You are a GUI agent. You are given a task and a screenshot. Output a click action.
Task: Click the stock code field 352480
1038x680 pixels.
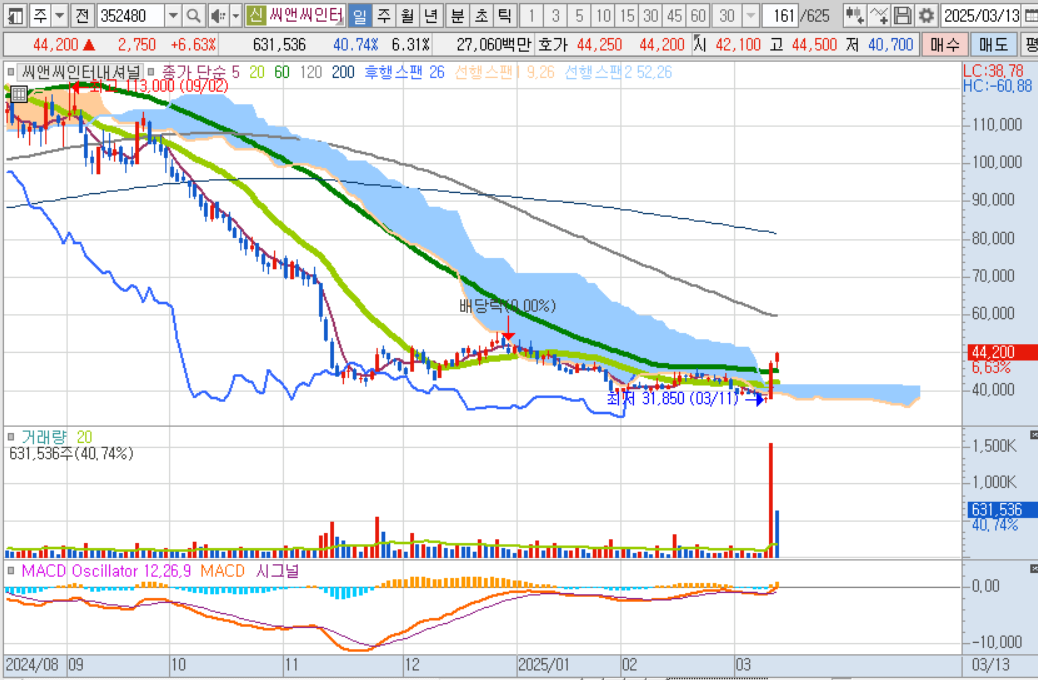pyautogui.click(x=131, y=15)
